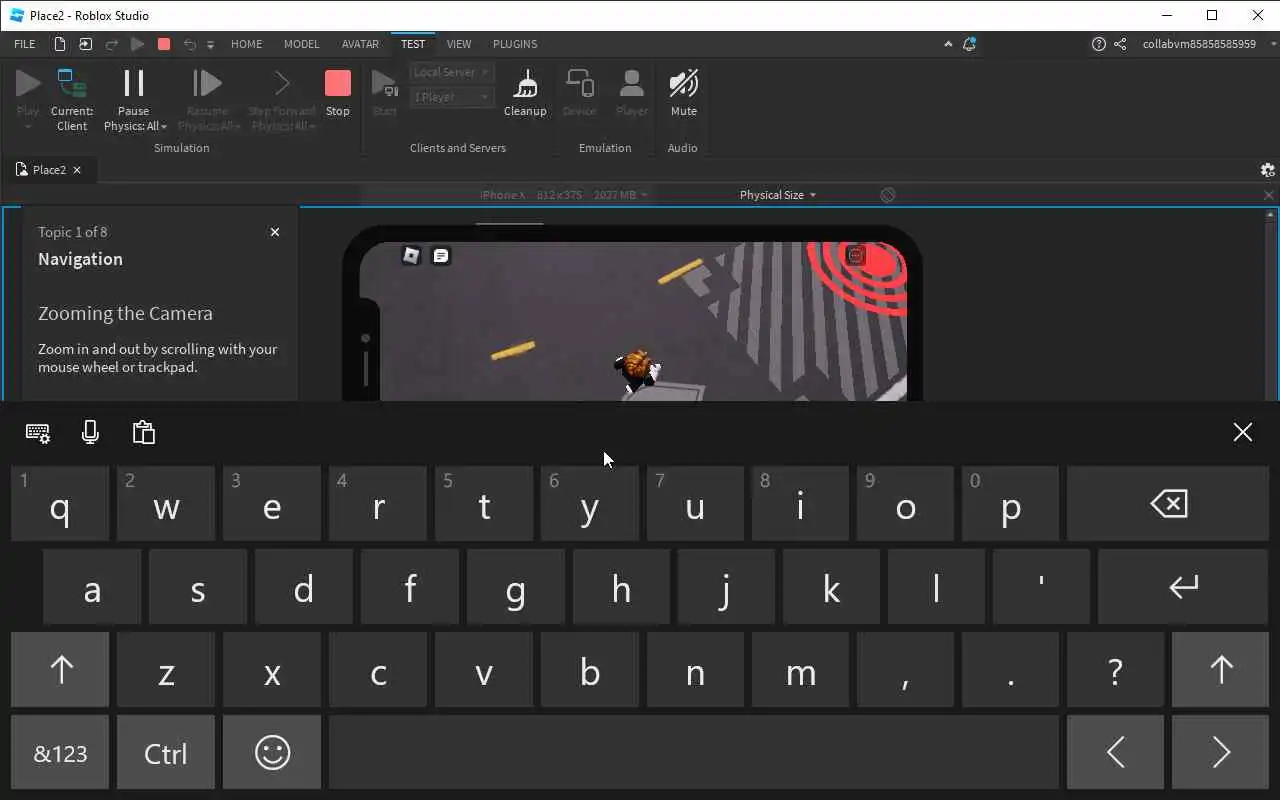Open the help question mark icon
Image resolution: width=1280 pixels, height=800 pixels.
(x=1099, y=44)
